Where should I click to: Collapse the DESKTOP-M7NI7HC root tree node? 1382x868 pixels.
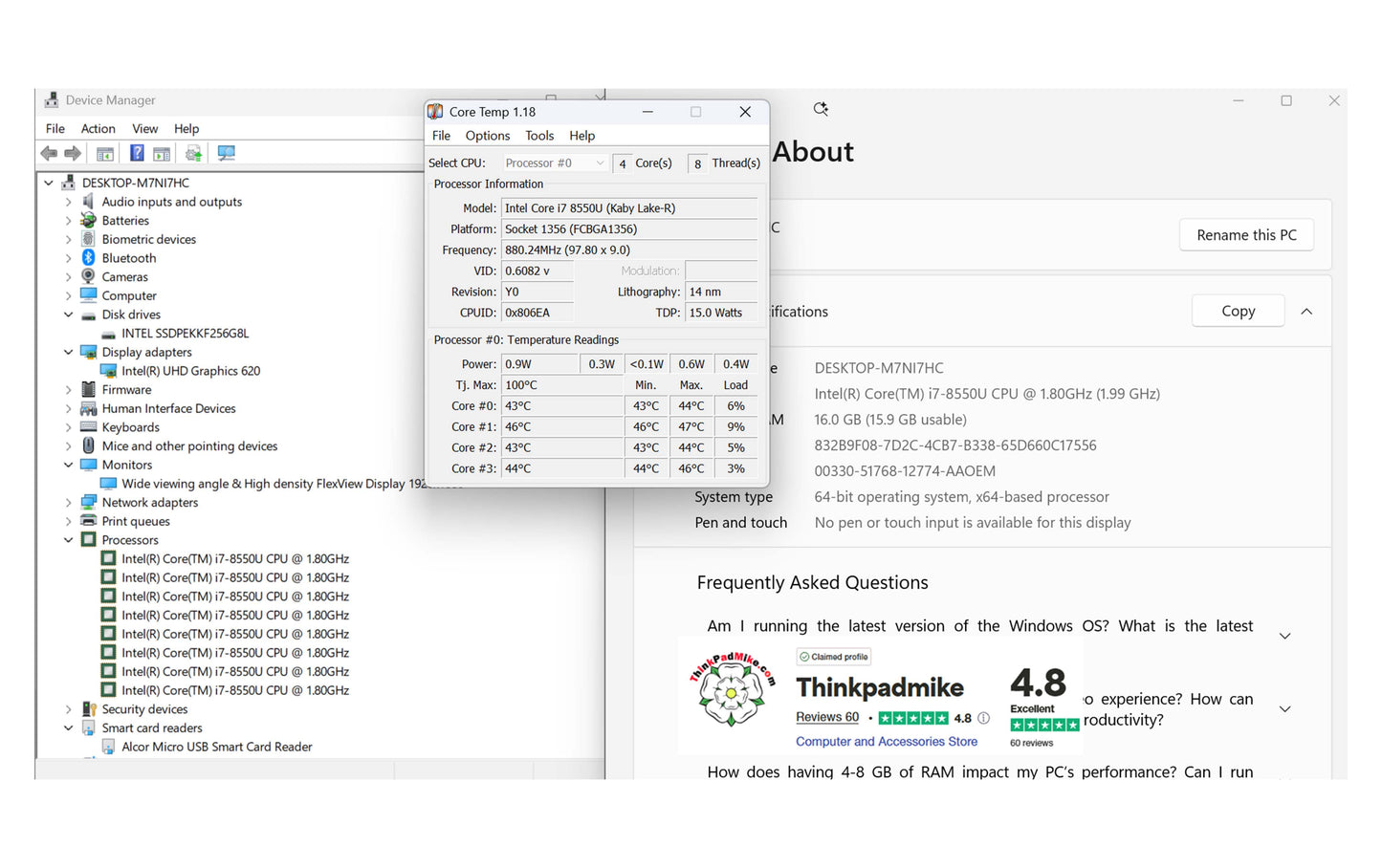click(49, 183)
